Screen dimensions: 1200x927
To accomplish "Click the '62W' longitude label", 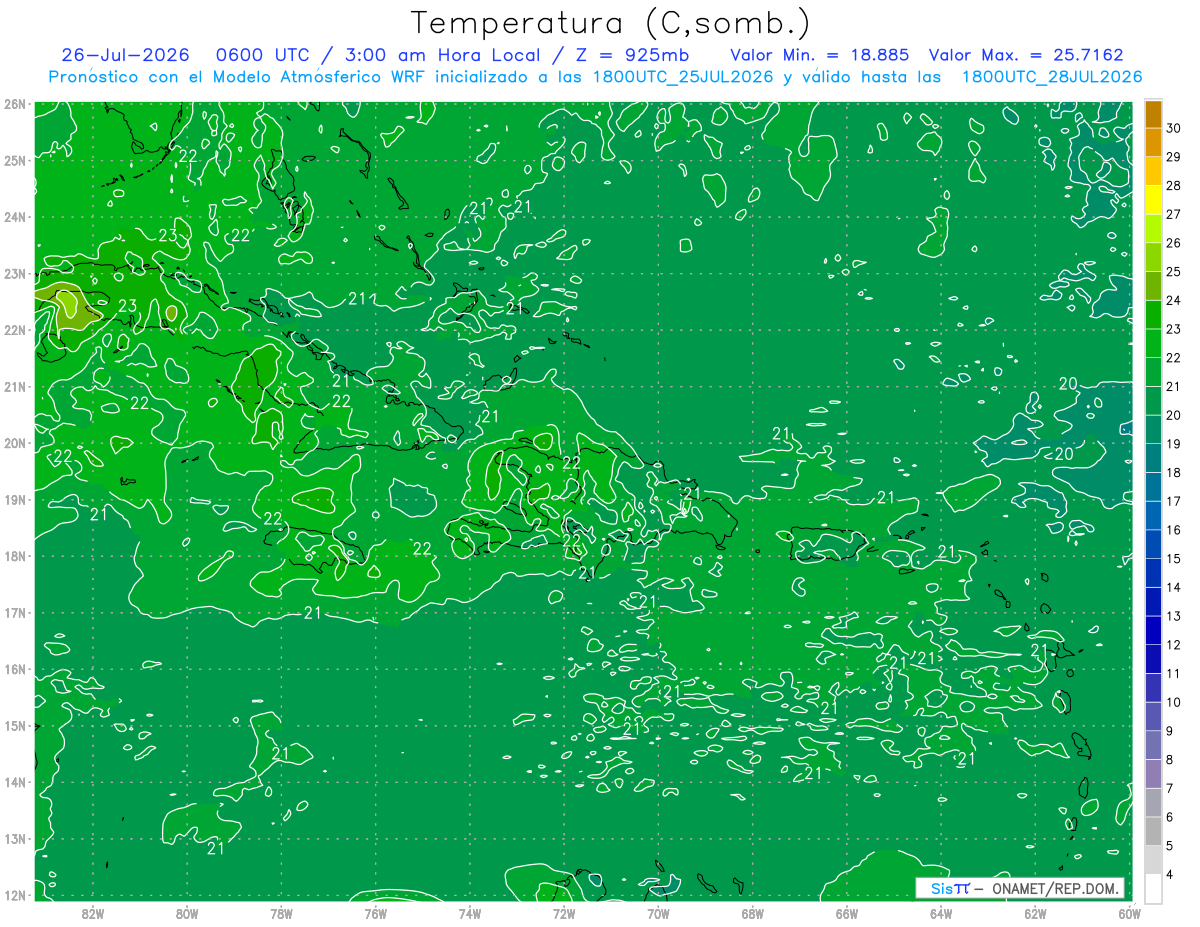I will click(x=1034, y=913).
